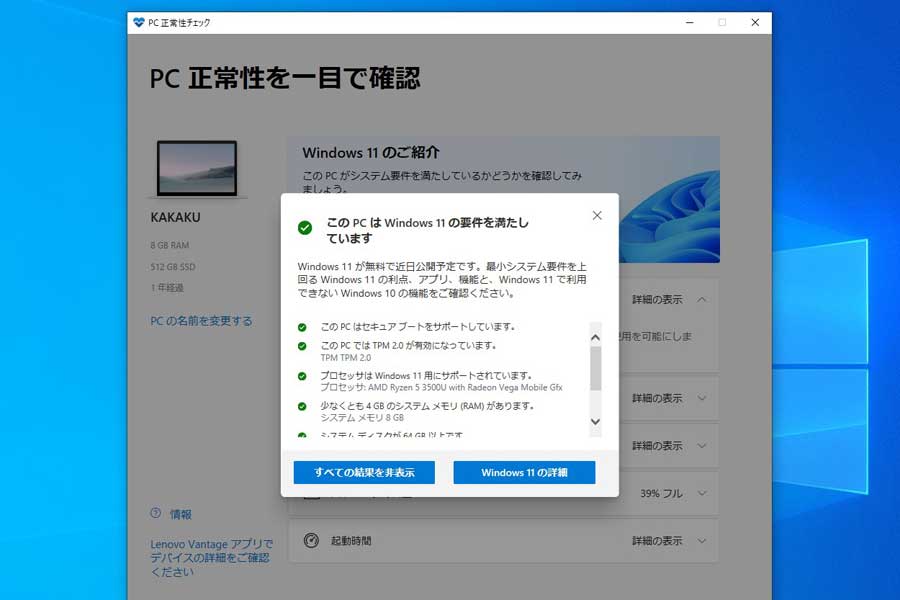Click the 情報 question mark icon
Image resolution: width=900 pixels, height=600 pixels.
tap(156, 513)
